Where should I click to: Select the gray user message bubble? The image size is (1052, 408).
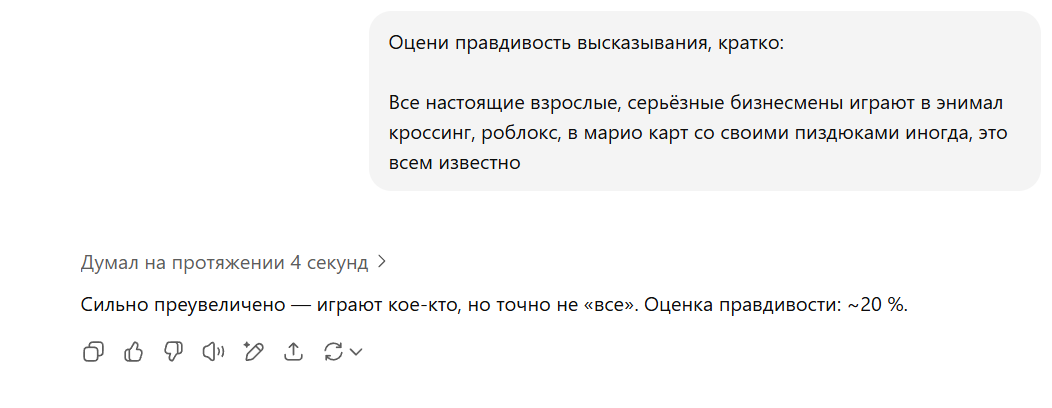pyautogui.click(x=704, y=101)
